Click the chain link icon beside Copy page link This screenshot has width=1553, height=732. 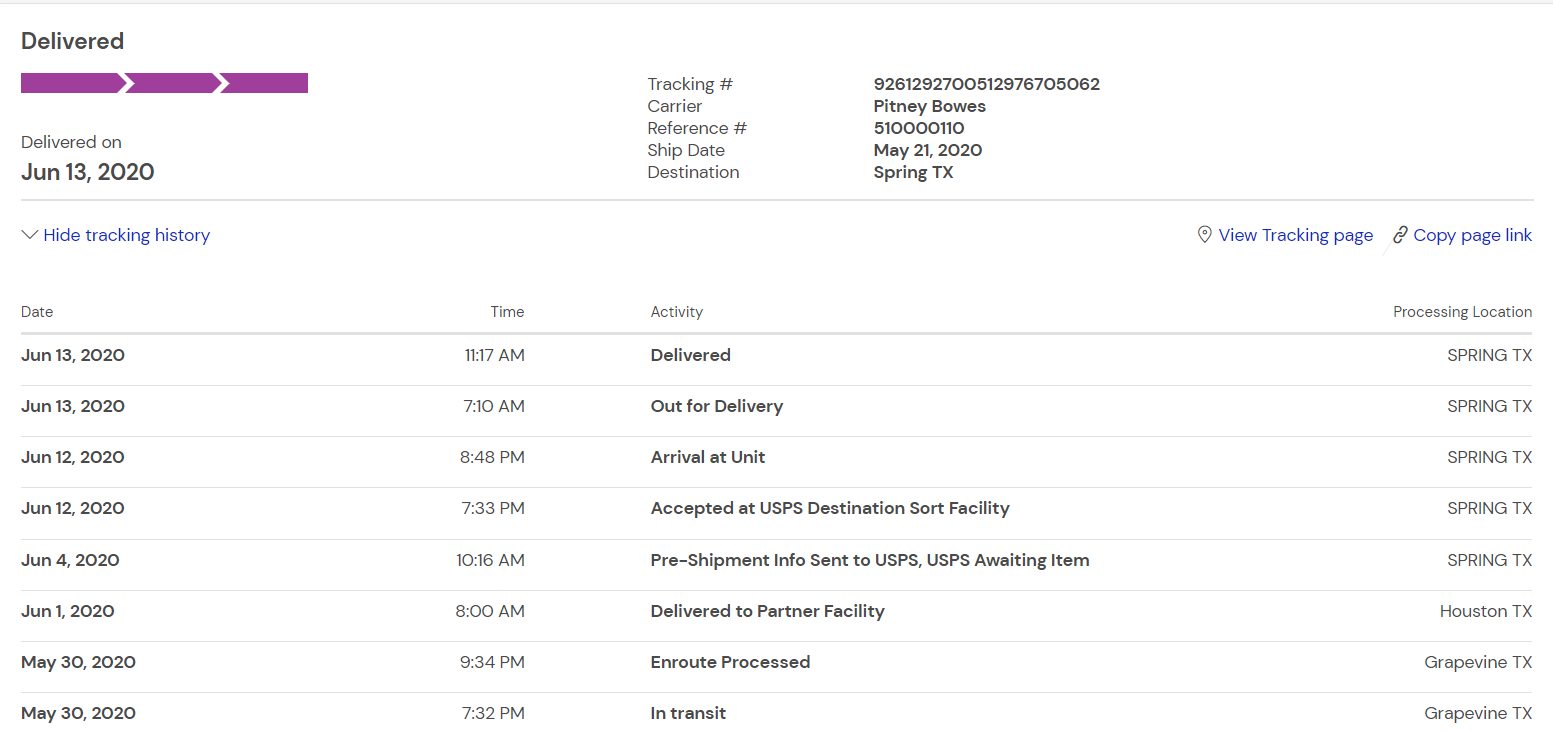[1400, 235]
